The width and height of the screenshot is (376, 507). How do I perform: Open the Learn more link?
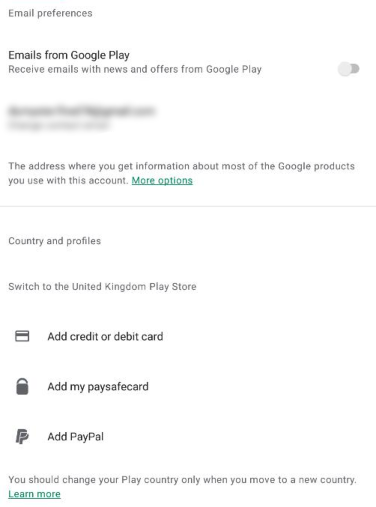pos(34,494)
